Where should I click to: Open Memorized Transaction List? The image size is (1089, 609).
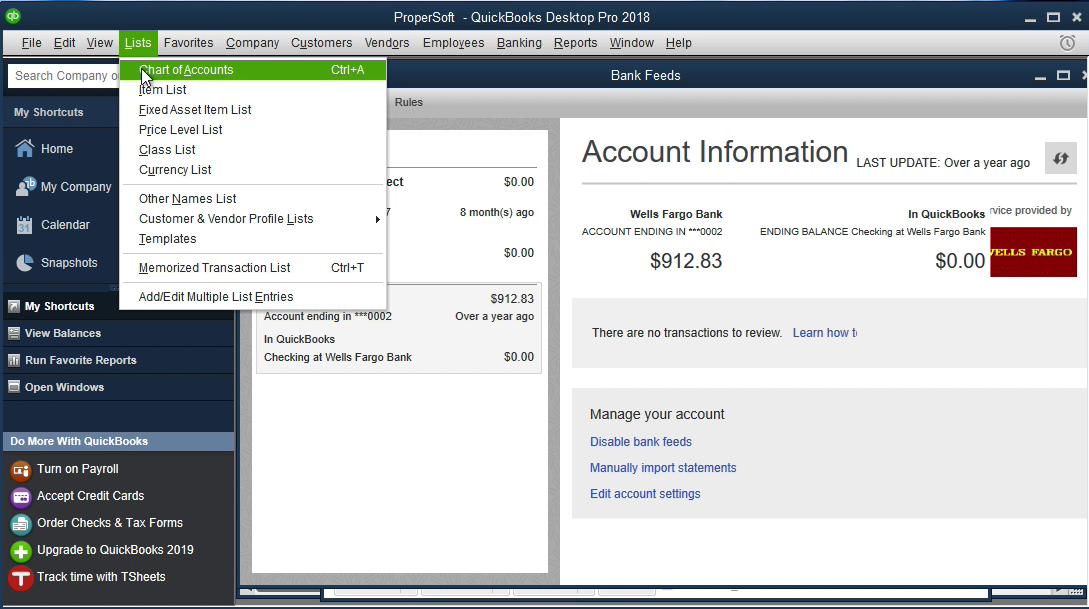click(253, 268)
